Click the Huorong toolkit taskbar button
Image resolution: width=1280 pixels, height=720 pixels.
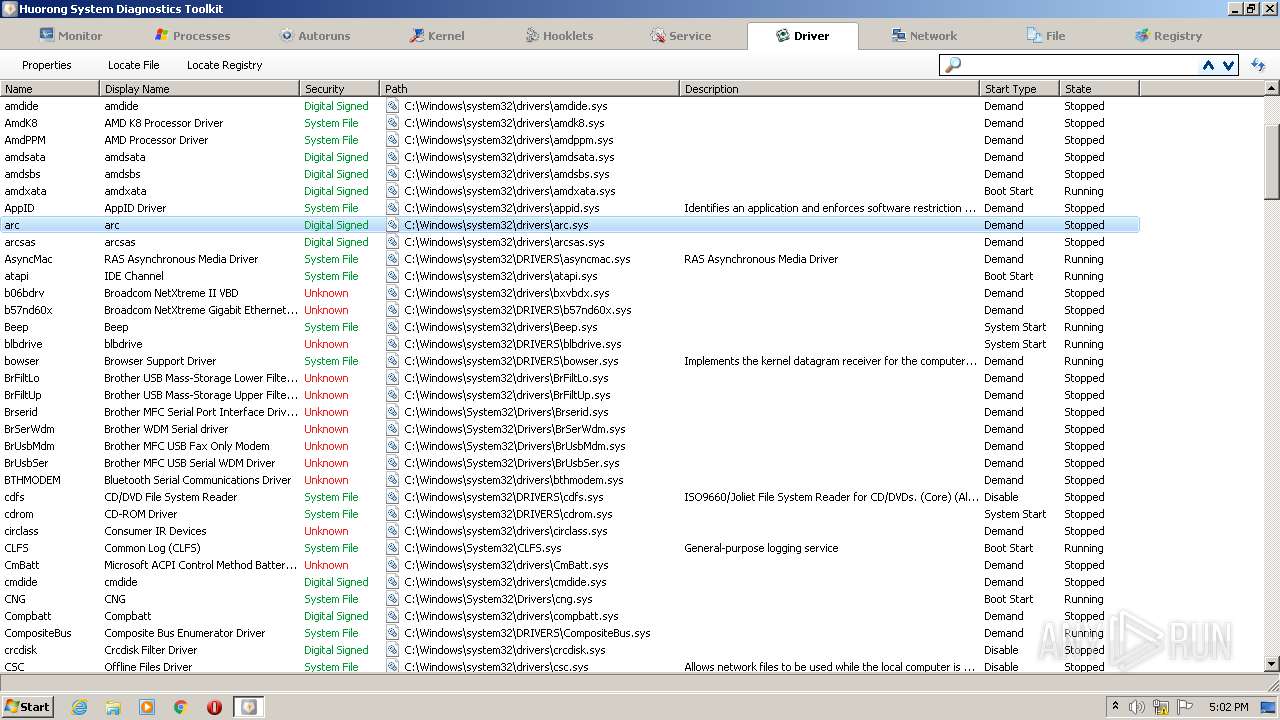pos(248,707)
